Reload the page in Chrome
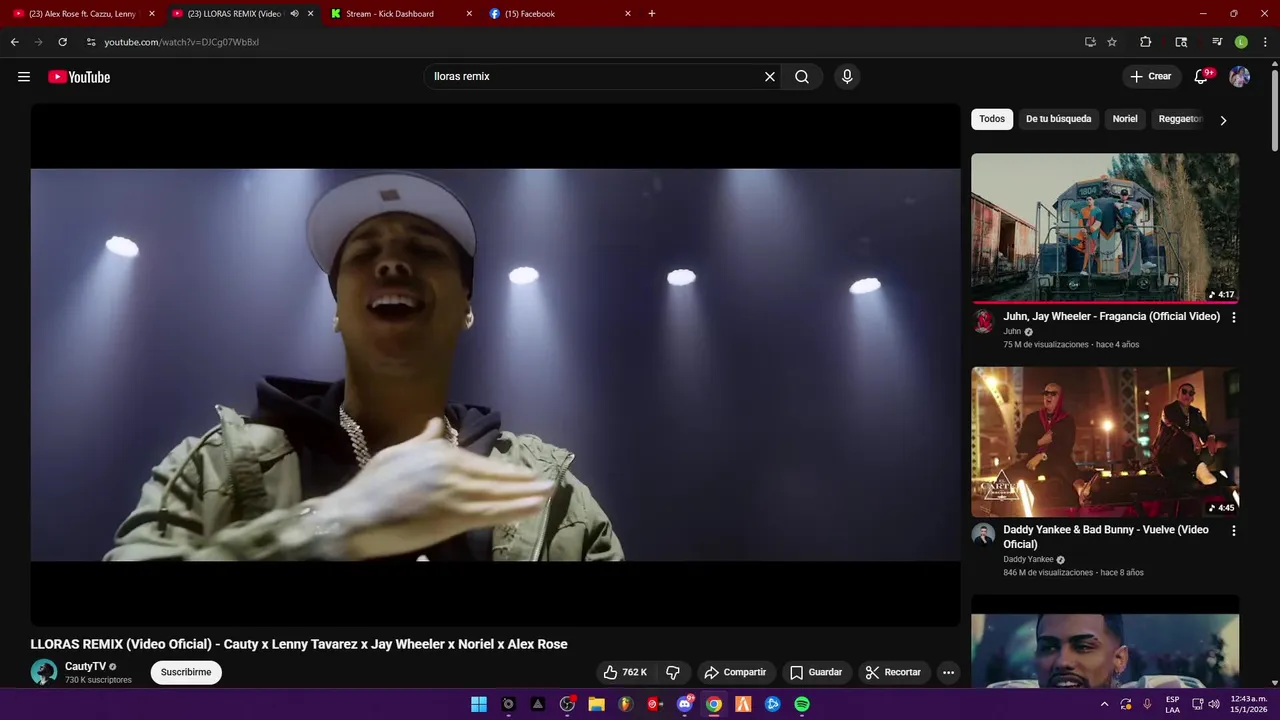 (x=62, y=42)
